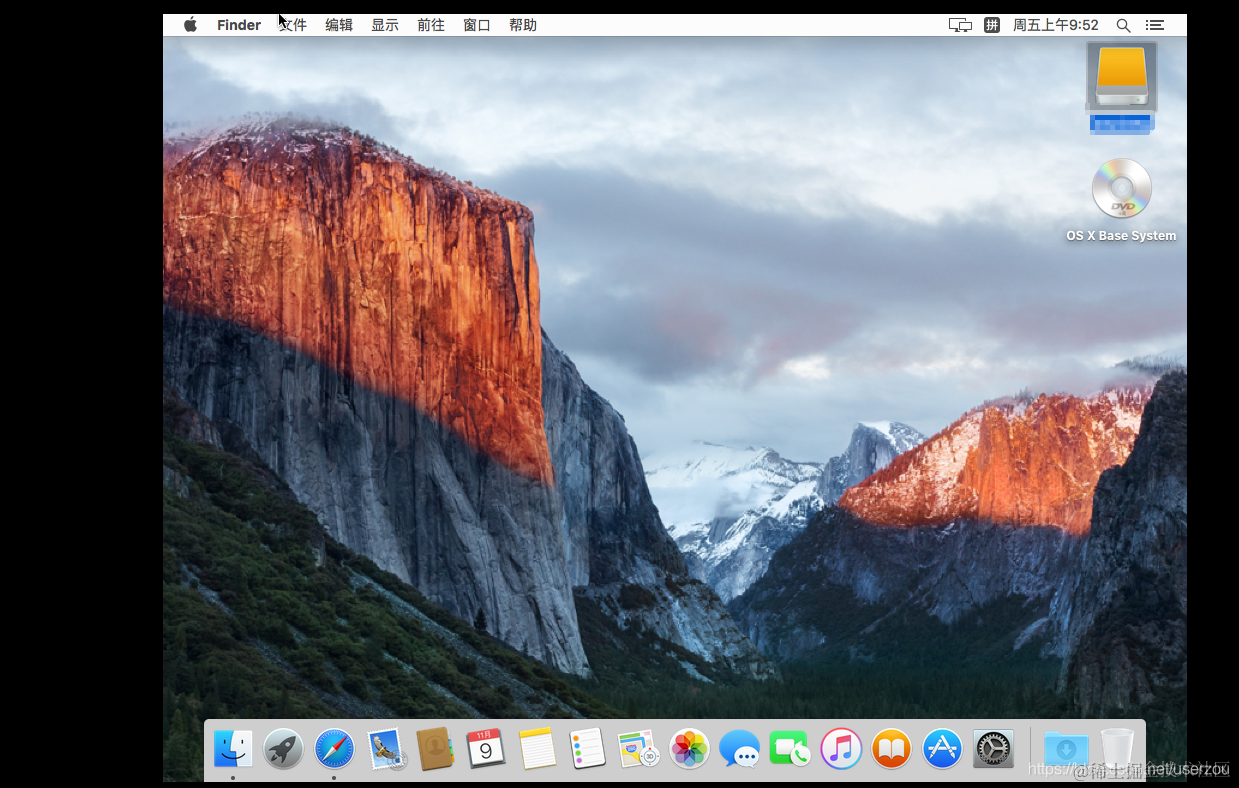Open the Finder application menu

(x=239, y=25)
